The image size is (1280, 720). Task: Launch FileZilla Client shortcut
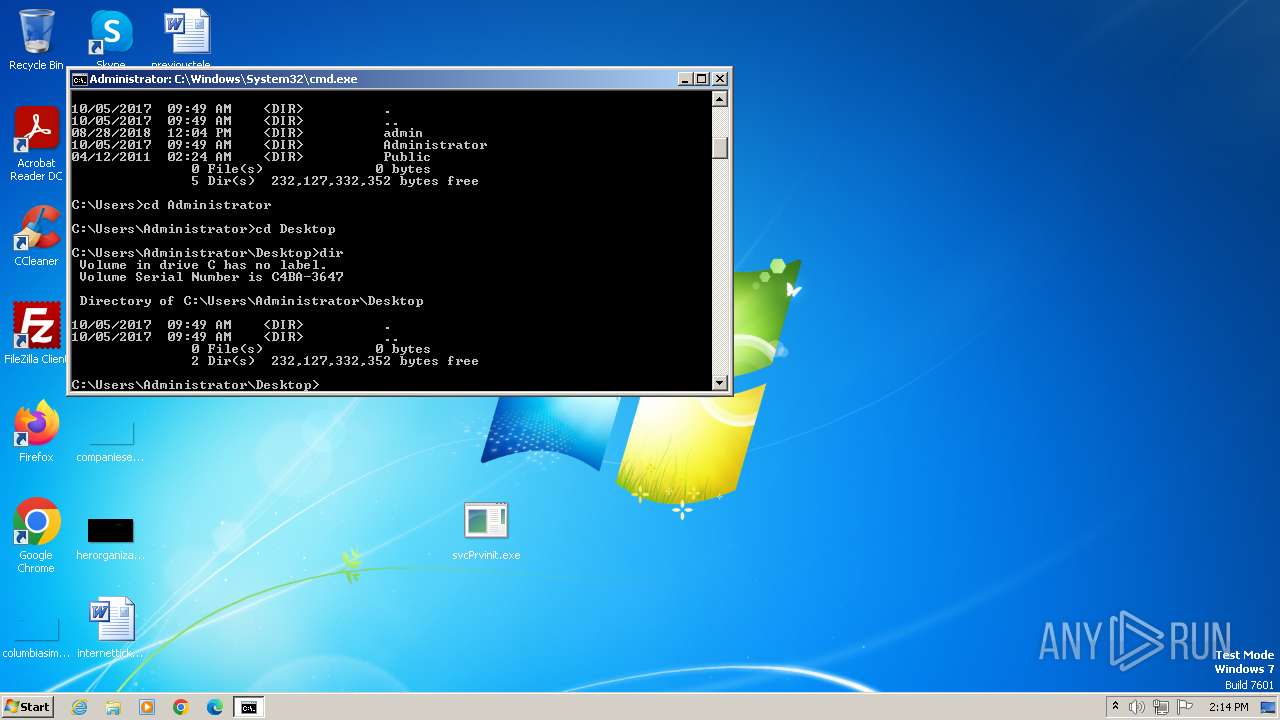[x=36, y=333]
